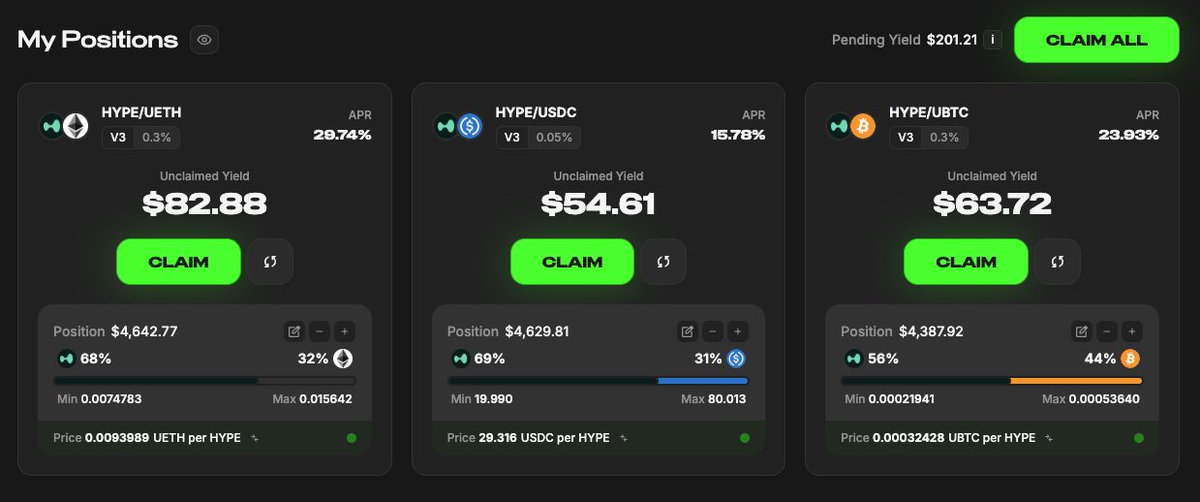Click the 29.74% APR value

tap(342, 135)
